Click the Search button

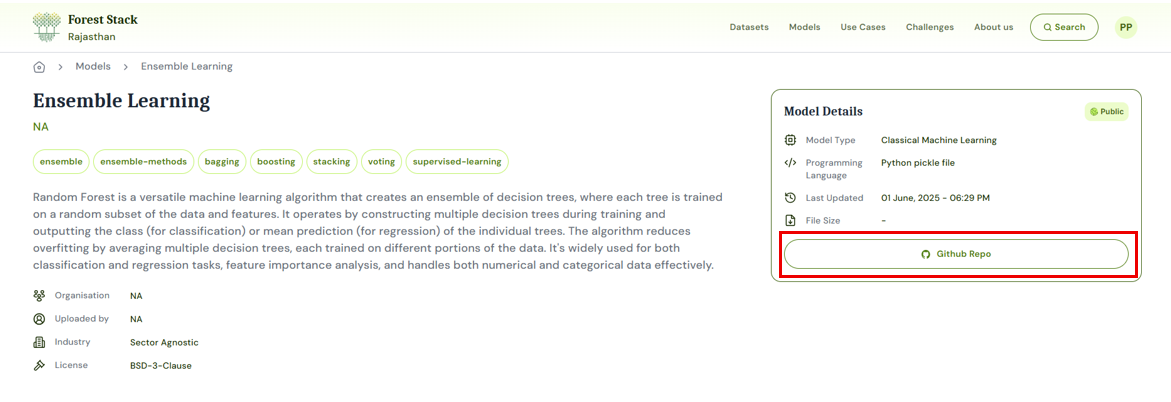pyautogui.click(x=1064, y=27)
